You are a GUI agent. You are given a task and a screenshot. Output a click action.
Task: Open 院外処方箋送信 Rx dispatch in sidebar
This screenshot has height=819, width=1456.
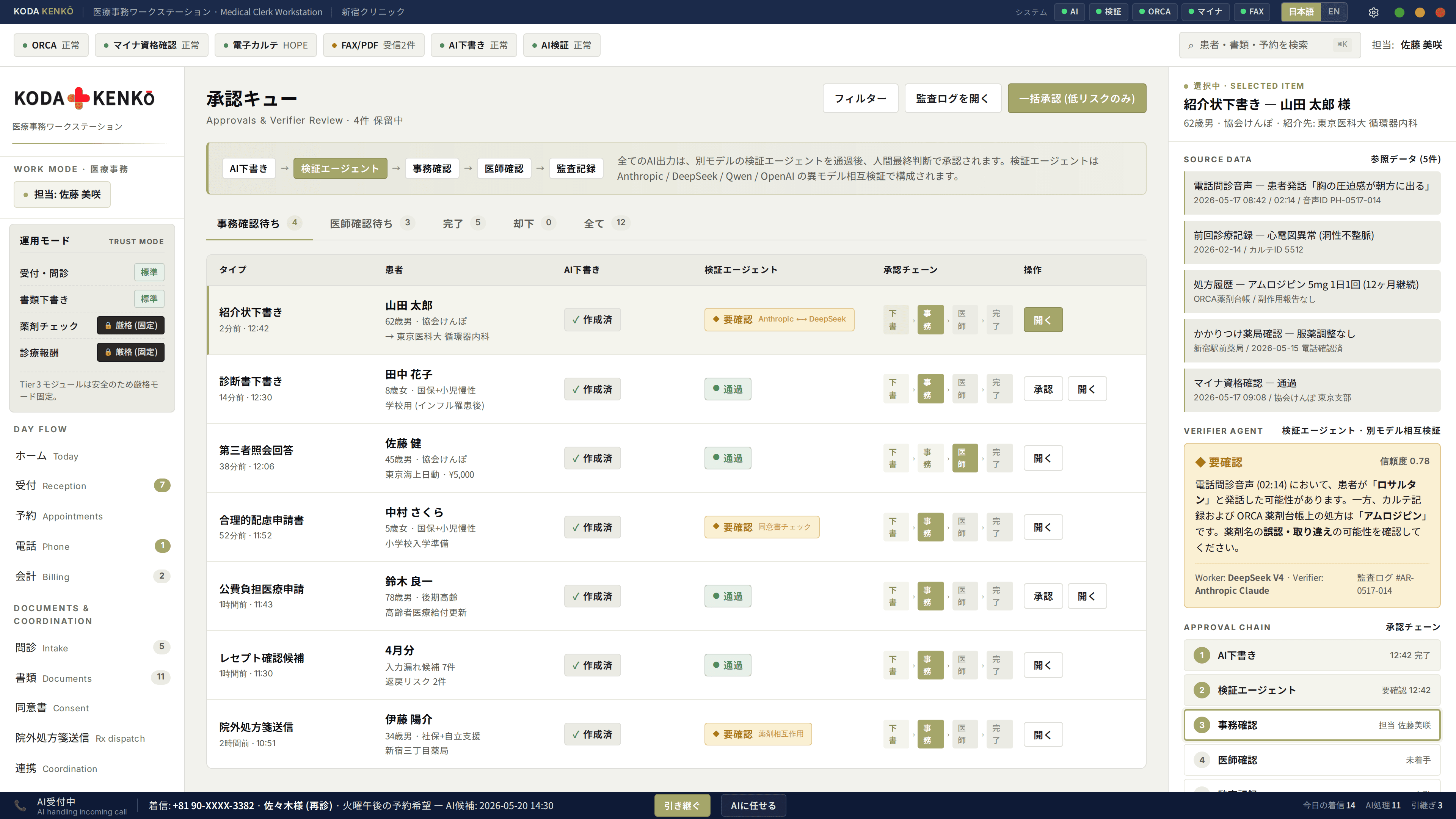click(x=92, y=738)
